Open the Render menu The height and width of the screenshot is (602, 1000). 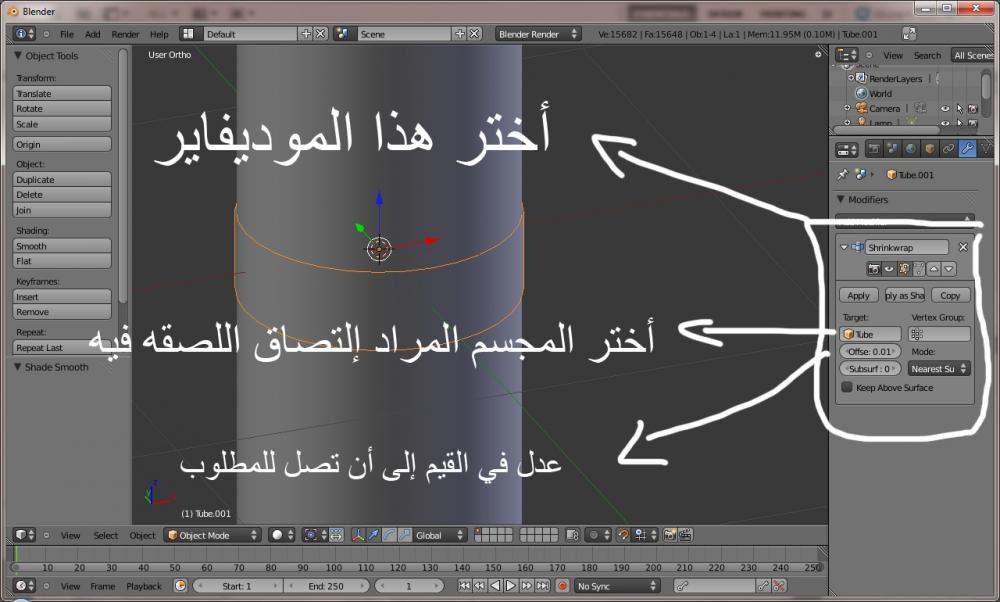(125, 34)
